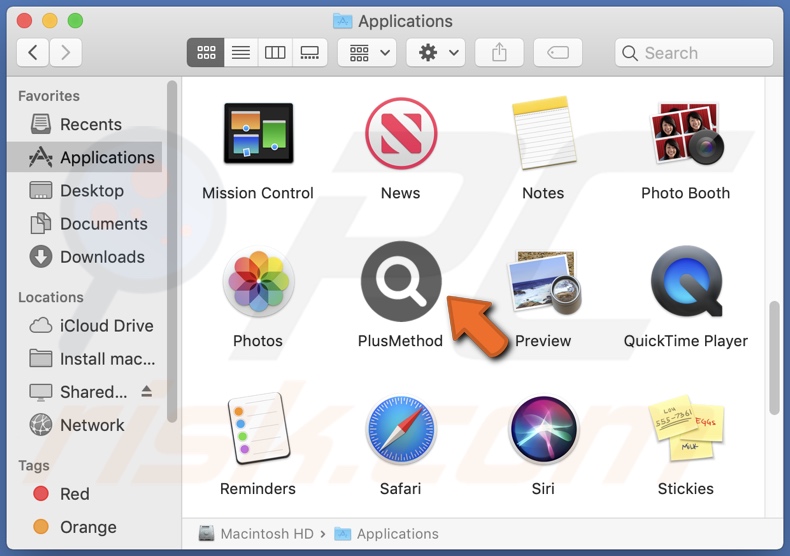Go forward with the right chevron button
The width and height of the screenshot is (790, 556).
(x=65, y=52)
